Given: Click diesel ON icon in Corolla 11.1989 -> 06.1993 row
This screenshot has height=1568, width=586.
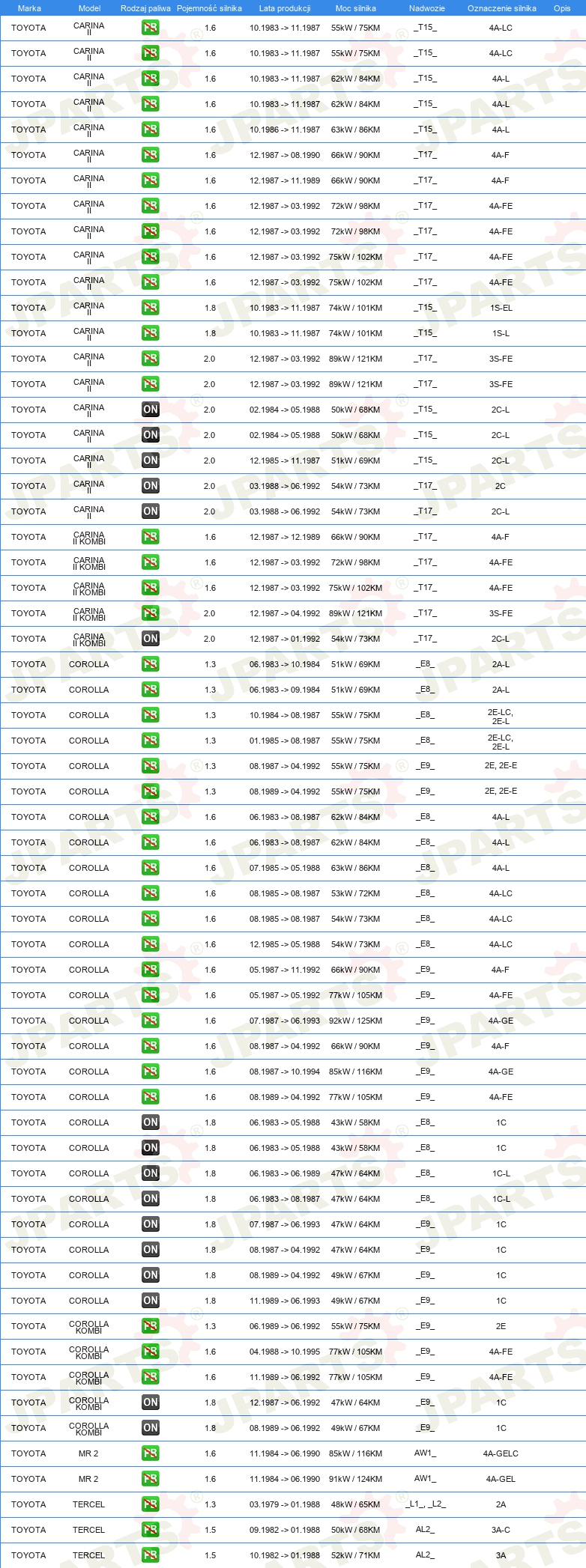Looking at the screenshot, I should pyautogui.click(x=150, y=1301).
